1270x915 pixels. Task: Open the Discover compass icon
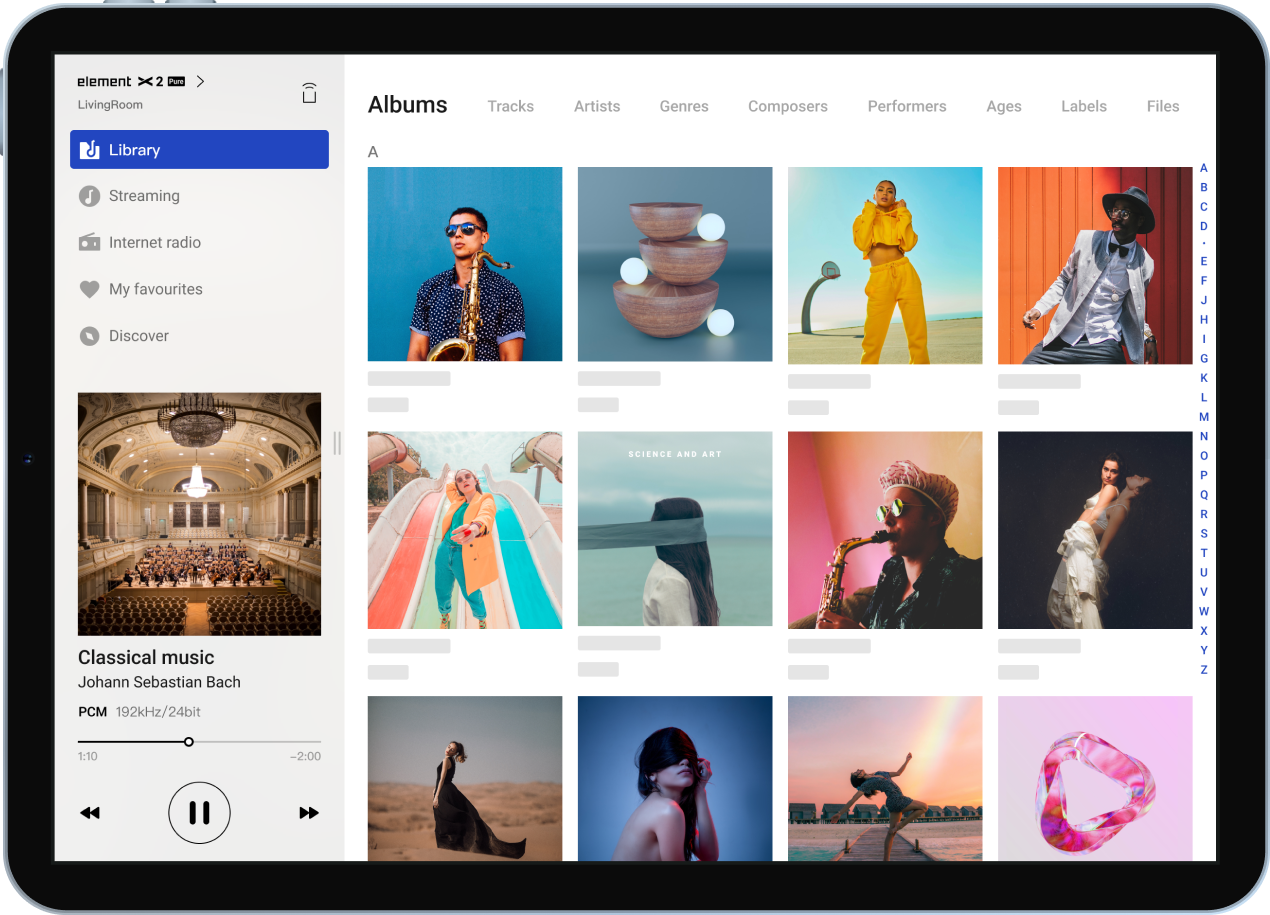point(90,336)
